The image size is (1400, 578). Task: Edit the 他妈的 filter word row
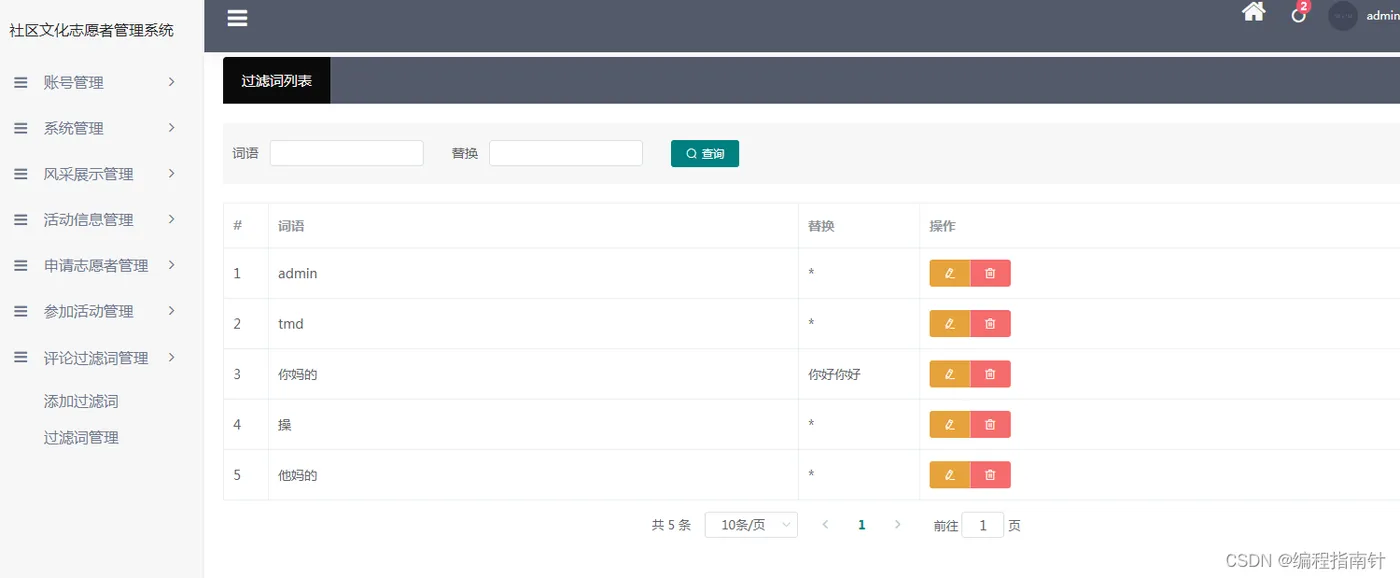[x=950, y=475]
